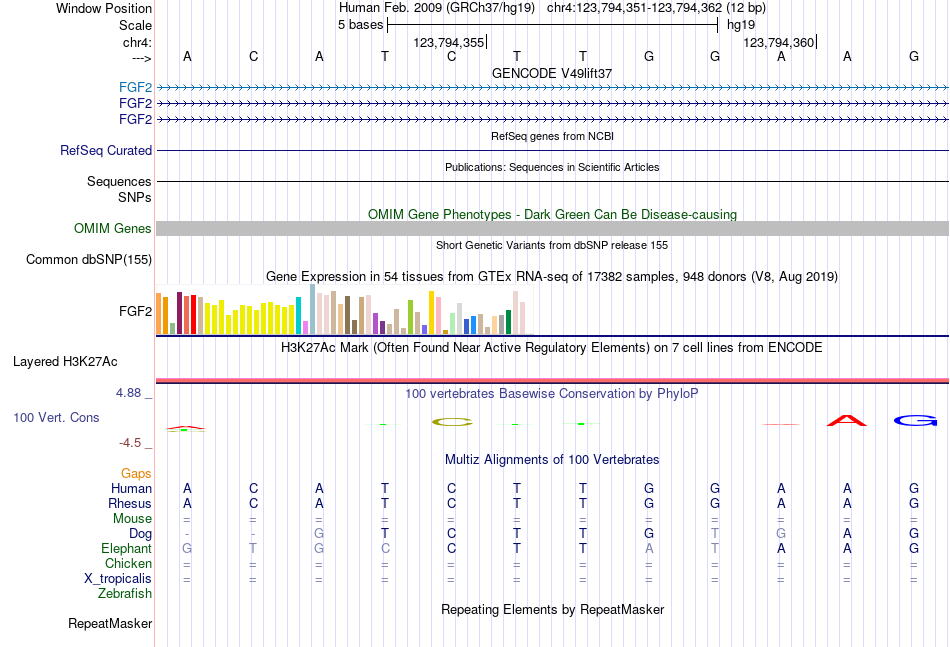Image resolution: width=950 pixels, height=647 pixels.
Task: Click the light blue FGF2 transcript label
Action: click(135, 87)
